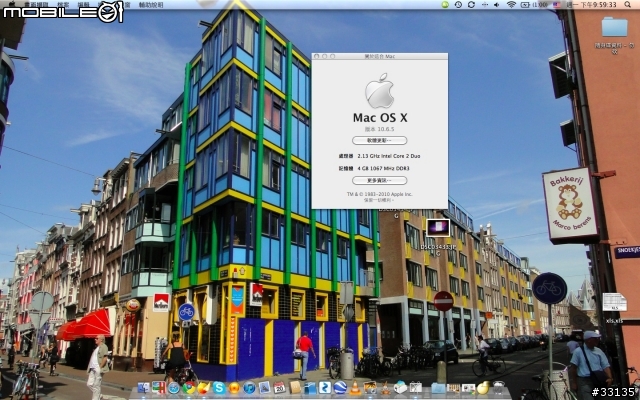The width and height of the screenshot is (640, 400).
Task: Click the 2.13 GHz Intel Core 2 Duo text
Action: point(389,156)
